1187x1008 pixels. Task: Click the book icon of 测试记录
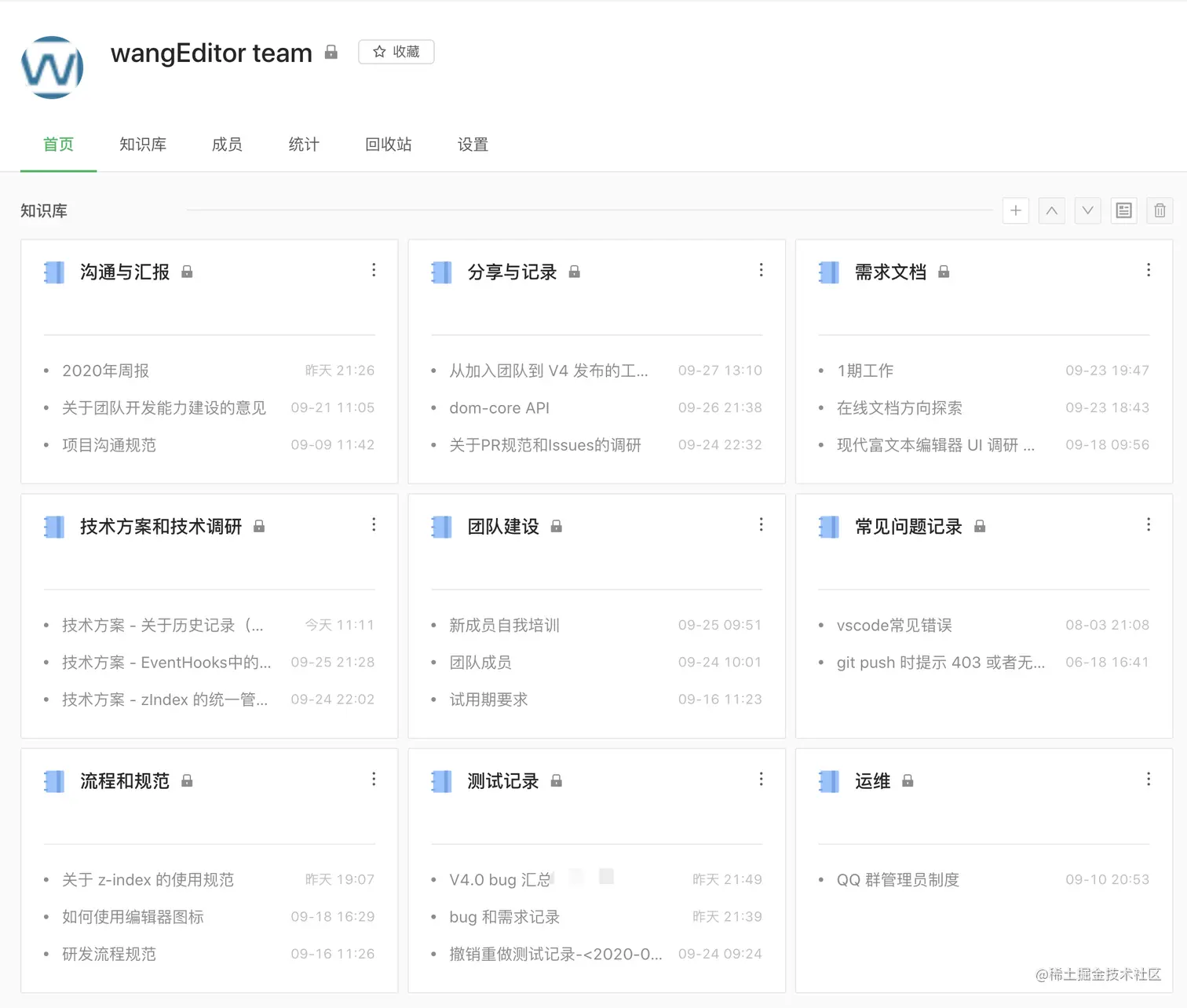[441, 781]
